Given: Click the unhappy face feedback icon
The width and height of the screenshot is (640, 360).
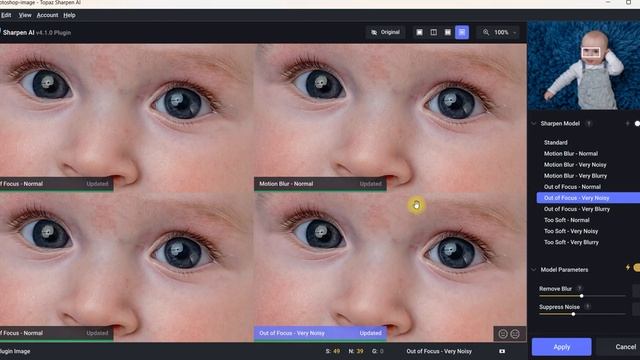Looking at the screenshot, I should [503, 334].
